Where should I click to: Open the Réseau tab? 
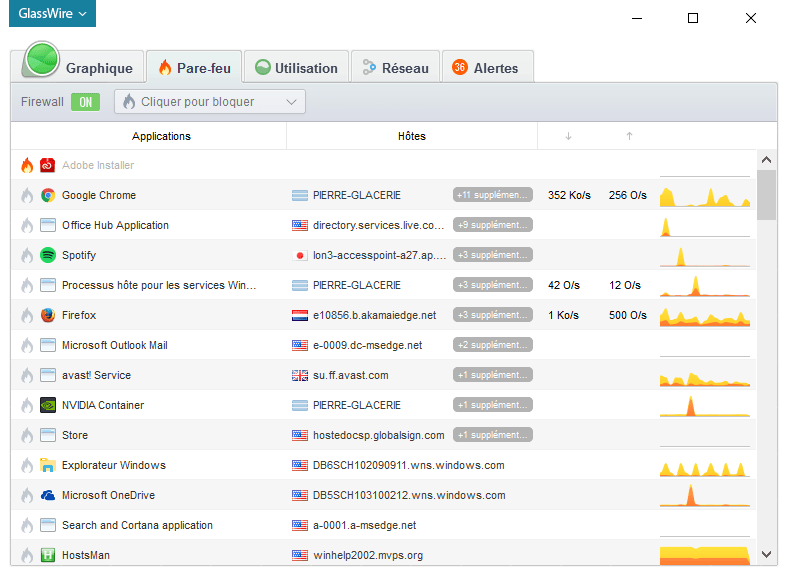396,67
